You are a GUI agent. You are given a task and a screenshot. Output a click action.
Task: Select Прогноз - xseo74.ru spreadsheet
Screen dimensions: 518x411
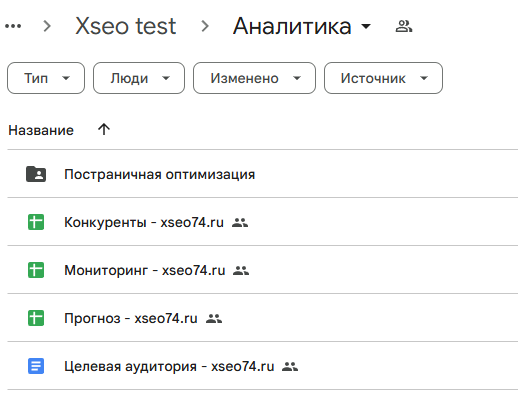click(x=131, y=318)
